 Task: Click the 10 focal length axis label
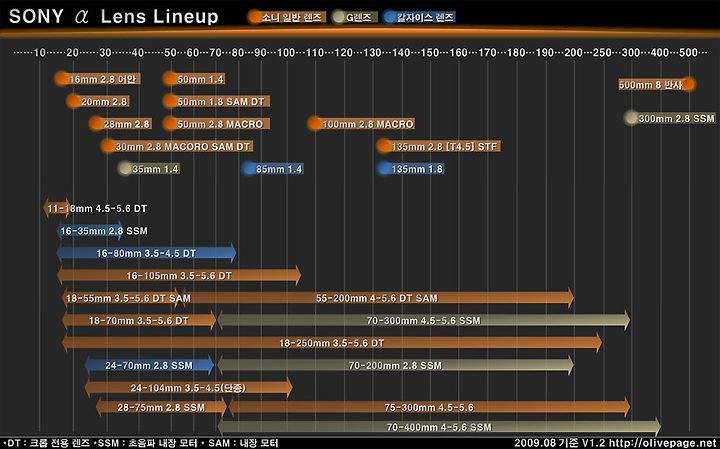(x=39, y=53)
